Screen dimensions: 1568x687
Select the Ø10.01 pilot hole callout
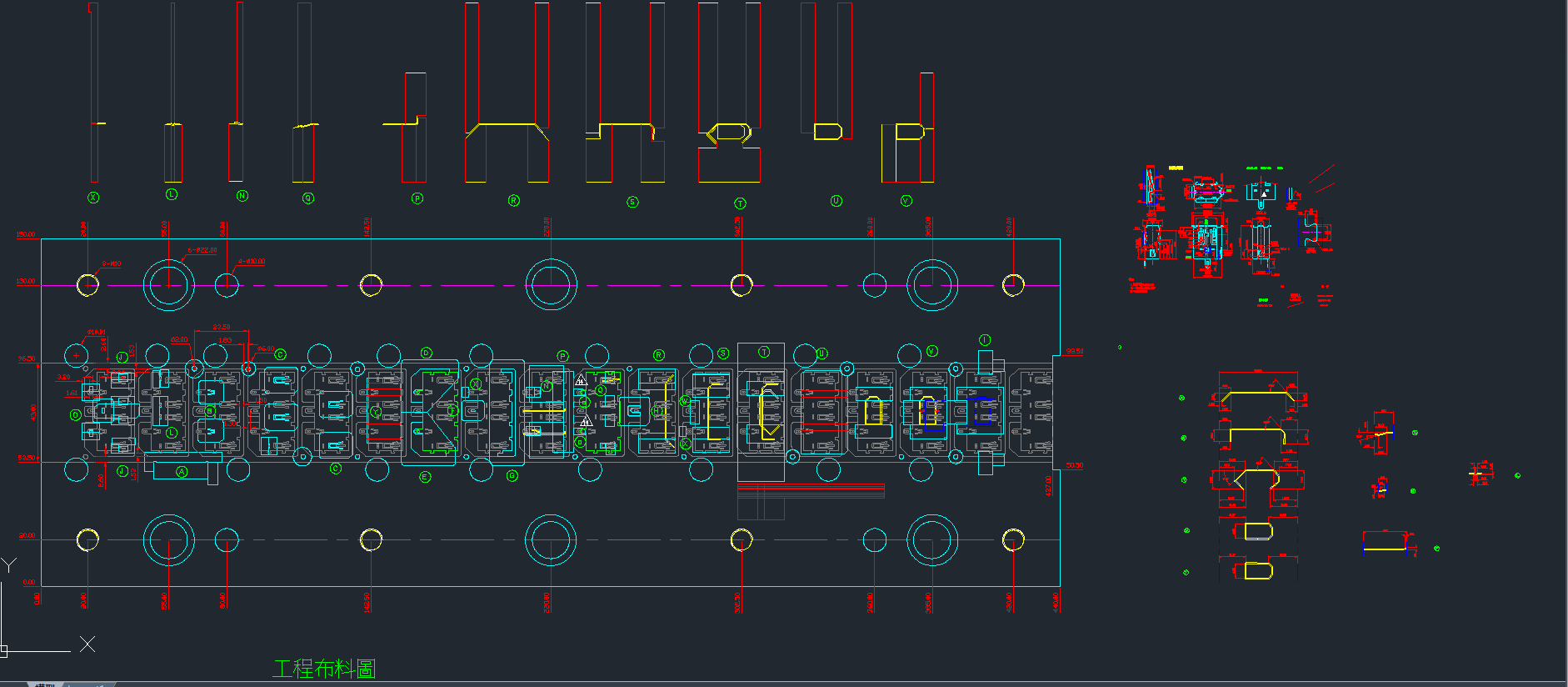[97, 332]
